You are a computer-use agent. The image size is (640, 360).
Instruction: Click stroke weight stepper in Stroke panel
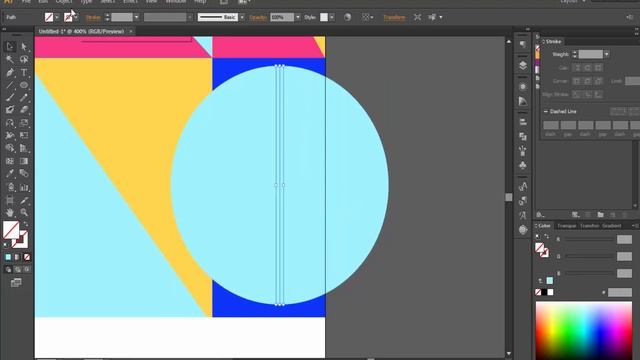[x=574, y=54]
